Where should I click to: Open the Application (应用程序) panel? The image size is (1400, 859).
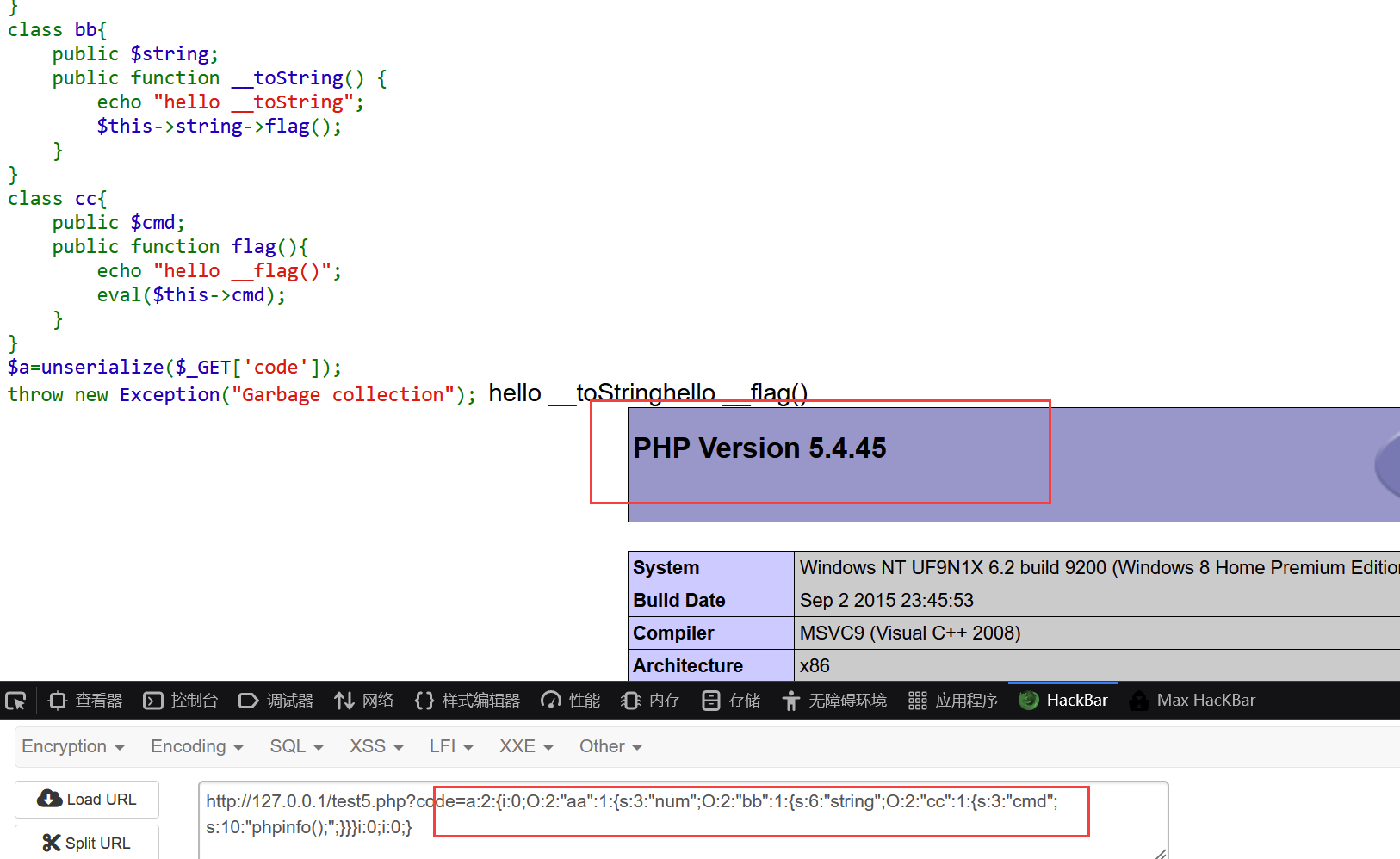(953, 701)
